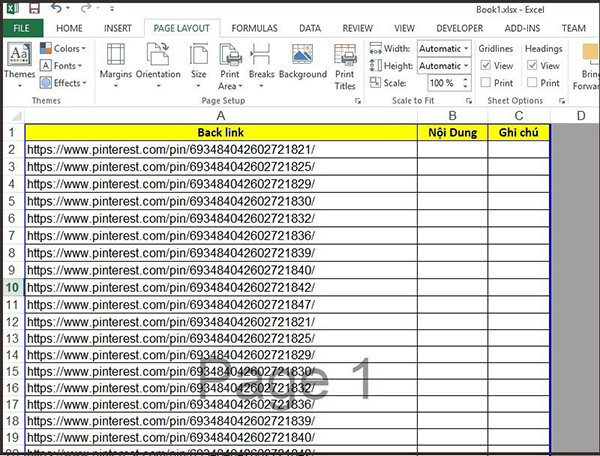600x456 pixels.
Task: Switch to the REVIEW tab
Action: coord(357,28)
